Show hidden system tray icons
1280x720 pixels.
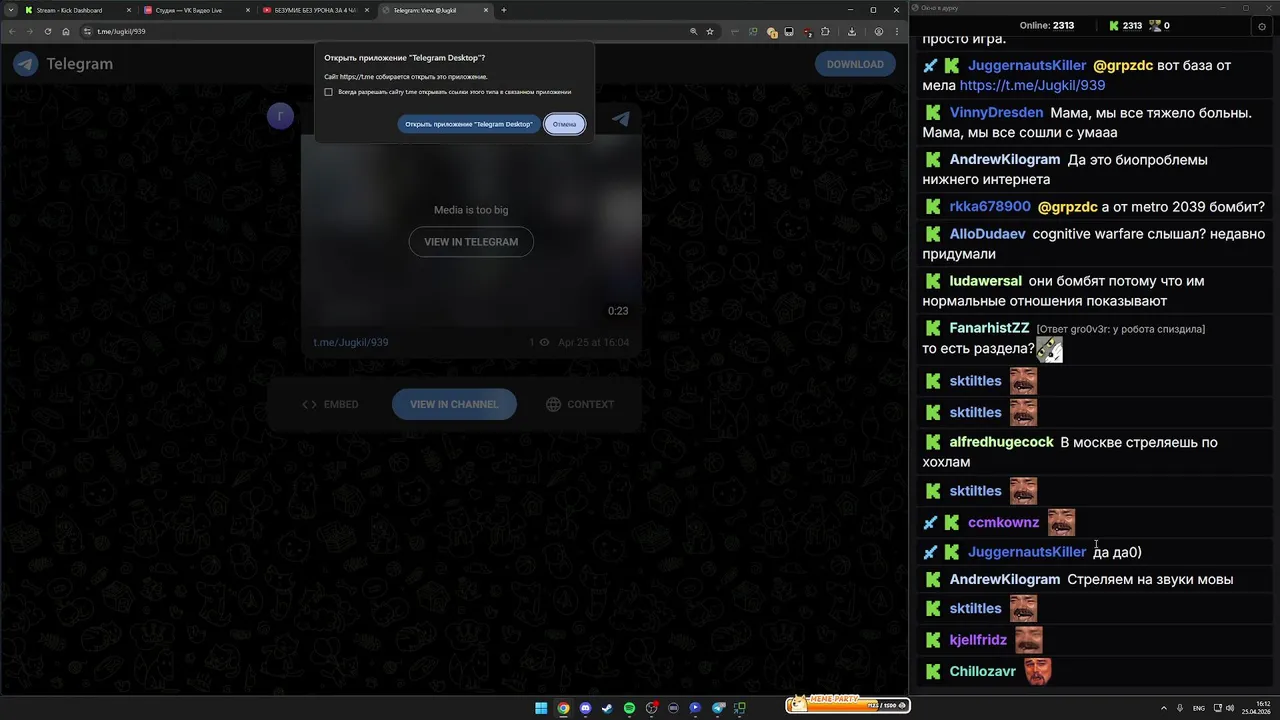tap(1163, 708)
